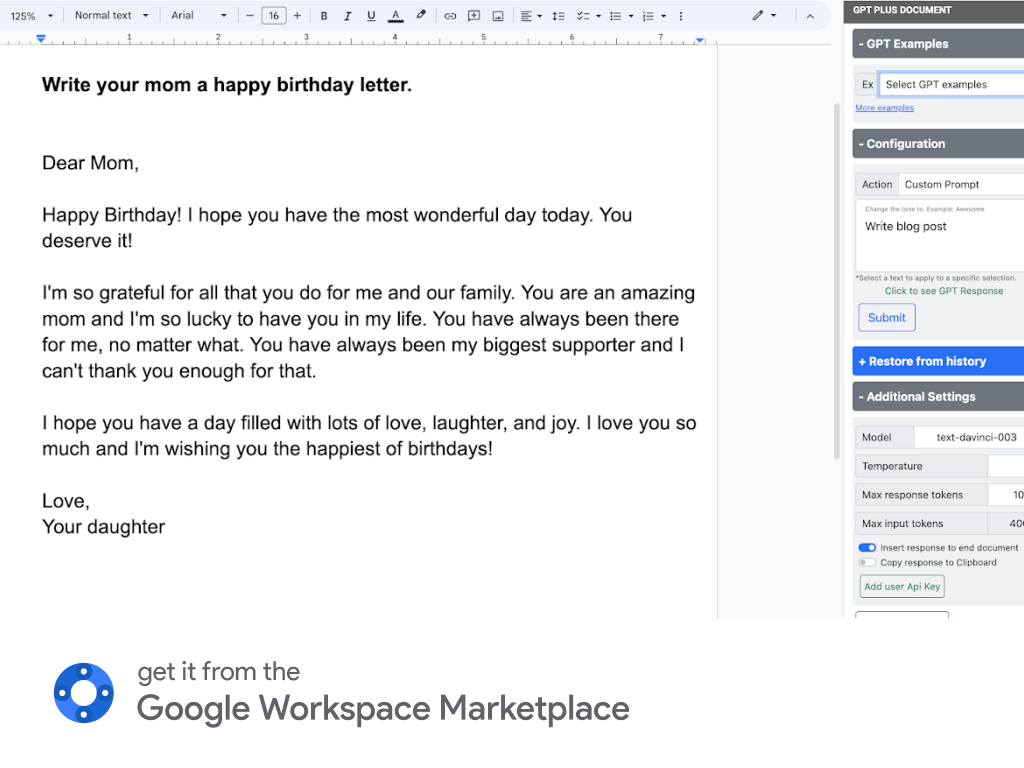Insert a link using the link icon
Viewport: 1024px width, 768px height.
tap(449, 15)
